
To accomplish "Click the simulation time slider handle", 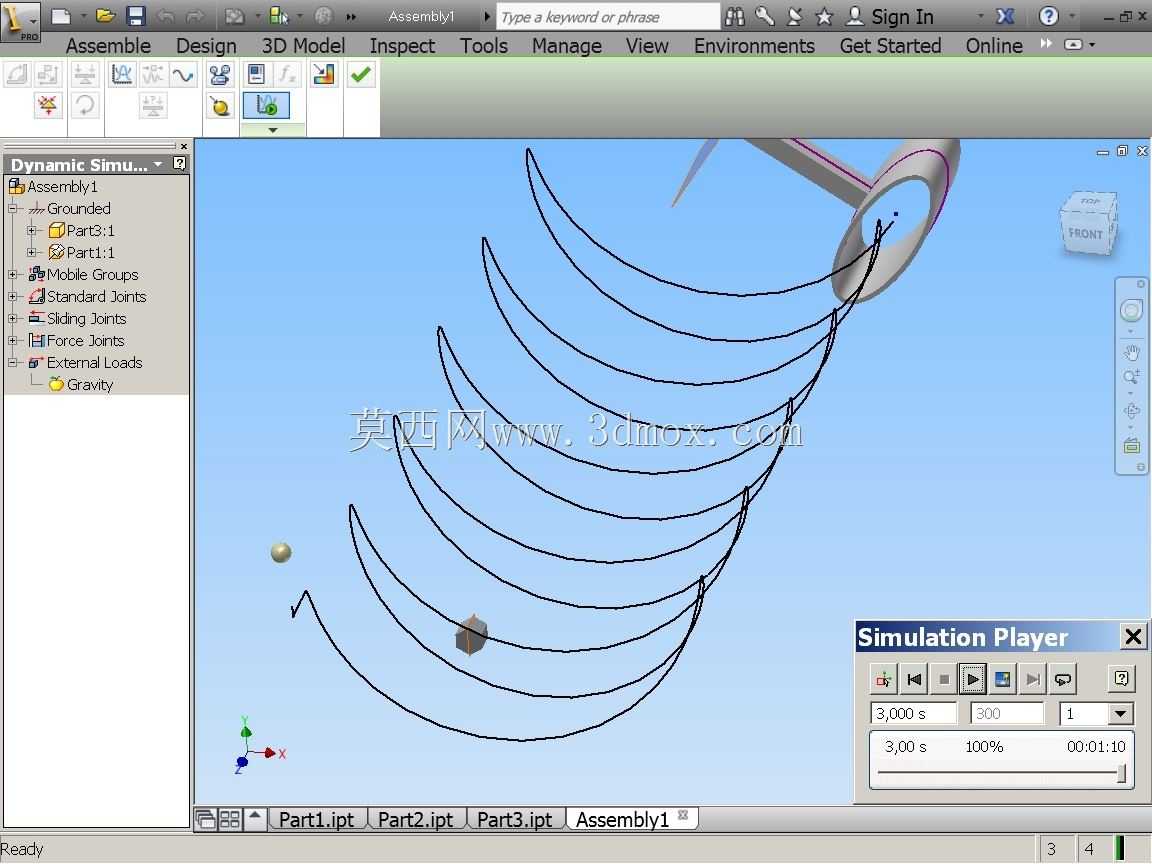I will [1121, 773].
